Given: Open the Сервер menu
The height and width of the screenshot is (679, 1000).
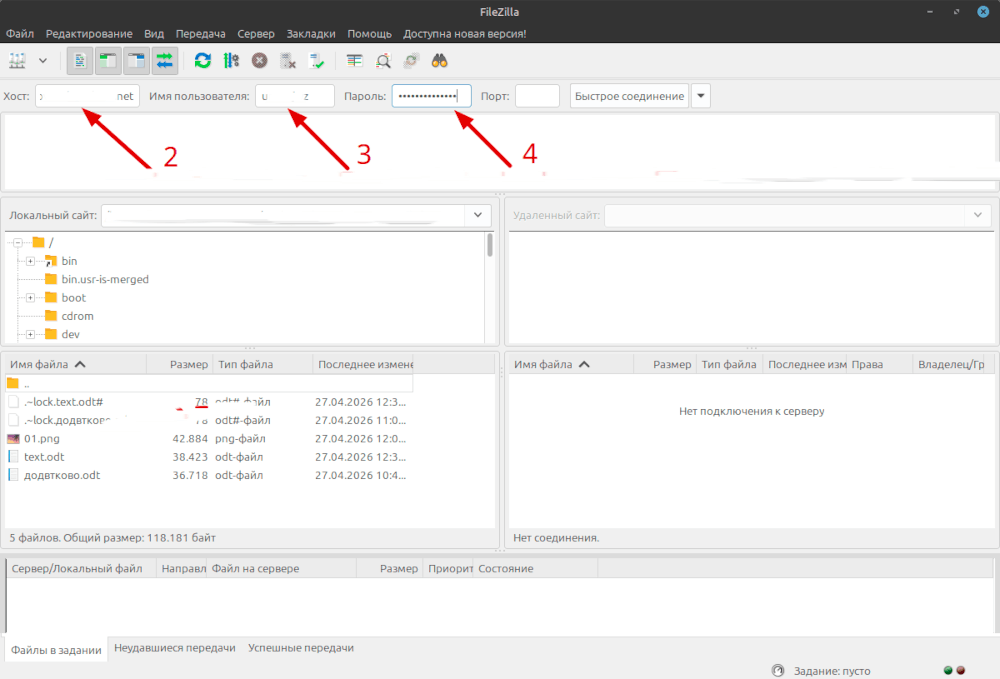Looking at the screenshot, I should point(256,34).
